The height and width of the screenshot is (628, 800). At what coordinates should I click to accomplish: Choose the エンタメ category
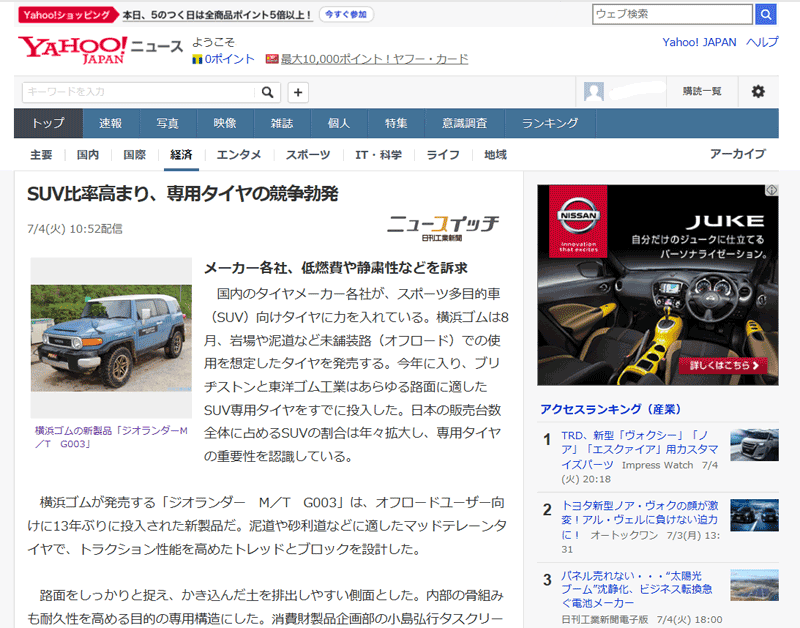(239, 155)
